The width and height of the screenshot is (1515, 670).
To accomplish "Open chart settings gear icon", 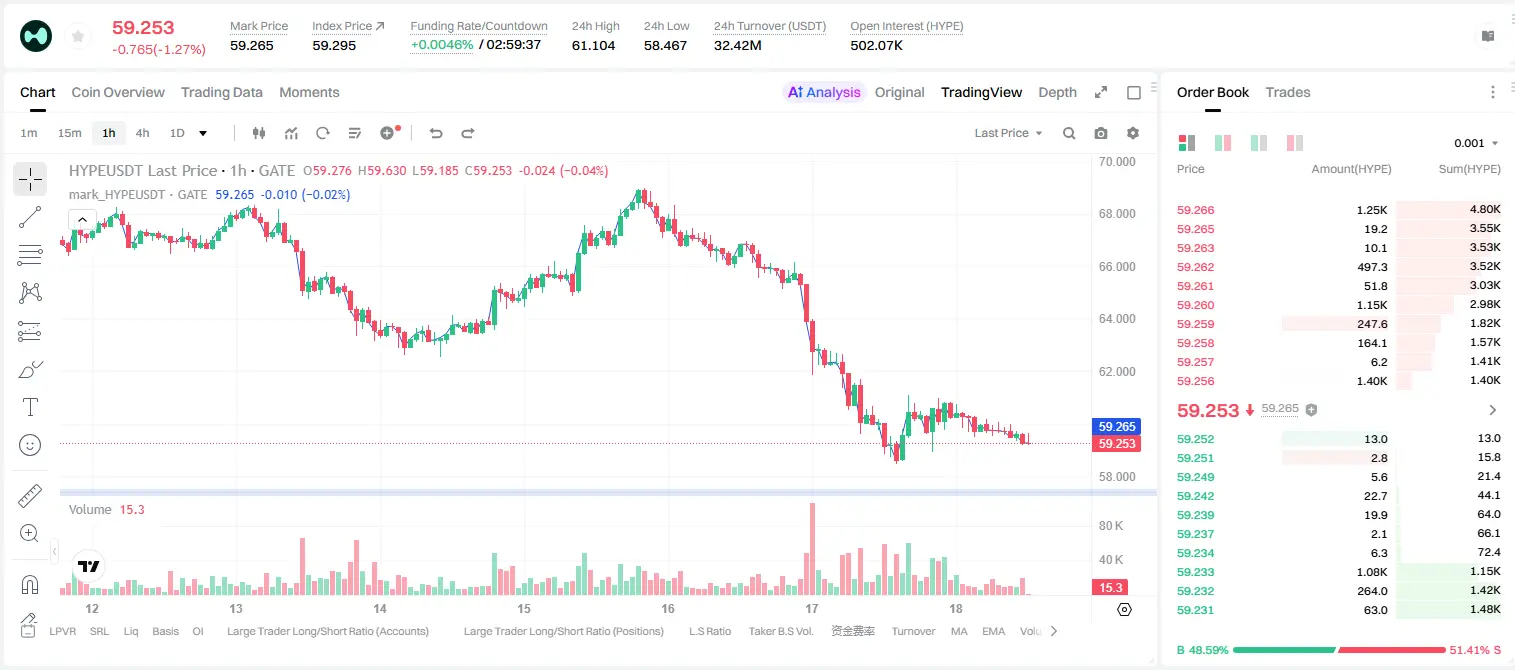I will coord(1133,133).
